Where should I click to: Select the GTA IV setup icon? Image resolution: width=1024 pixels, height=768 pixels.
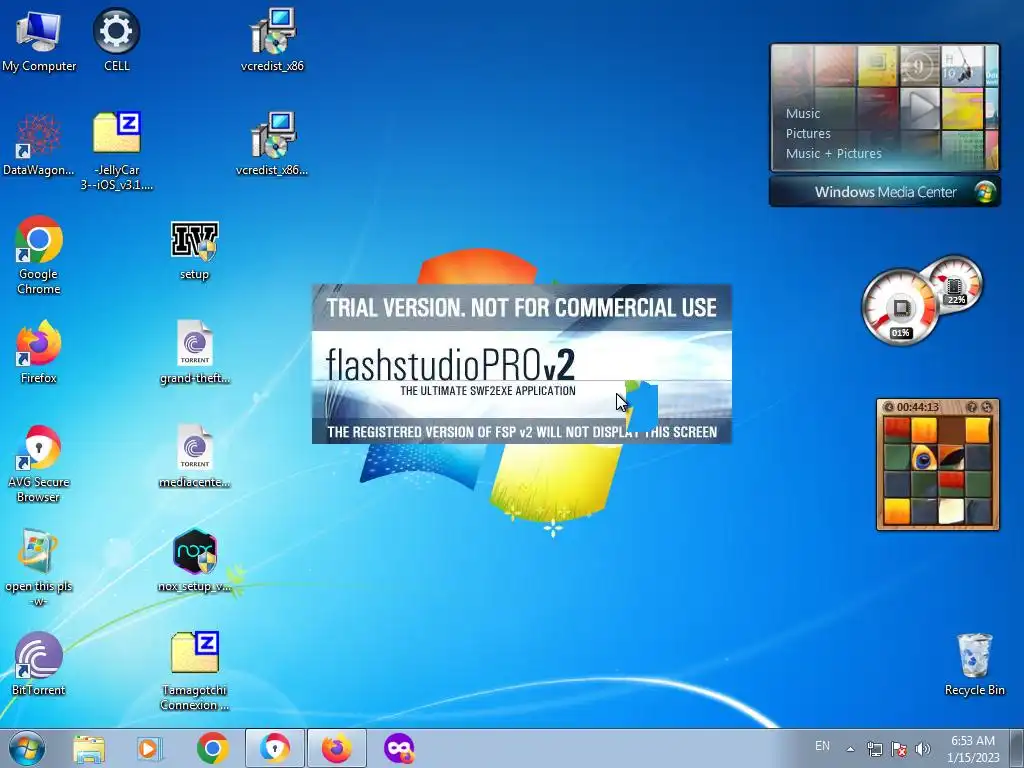click(195, 249)
